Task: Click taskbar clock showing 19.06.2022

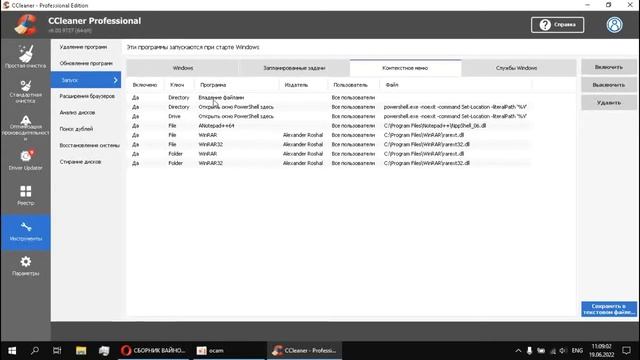Action: [x=601, y=351]
